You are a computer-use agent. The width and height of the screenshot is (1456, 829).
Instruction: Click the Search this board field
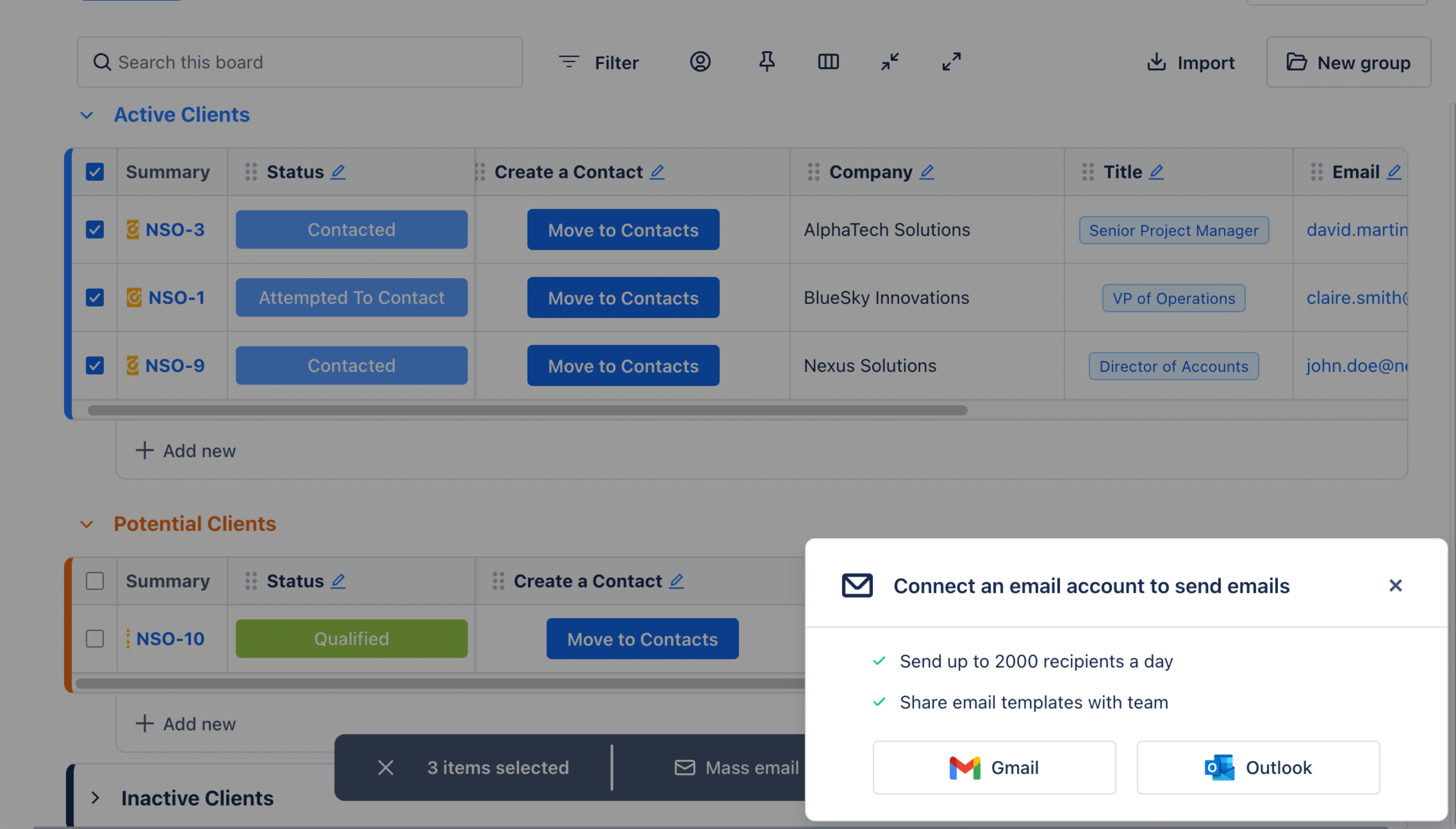click(300, 62)
